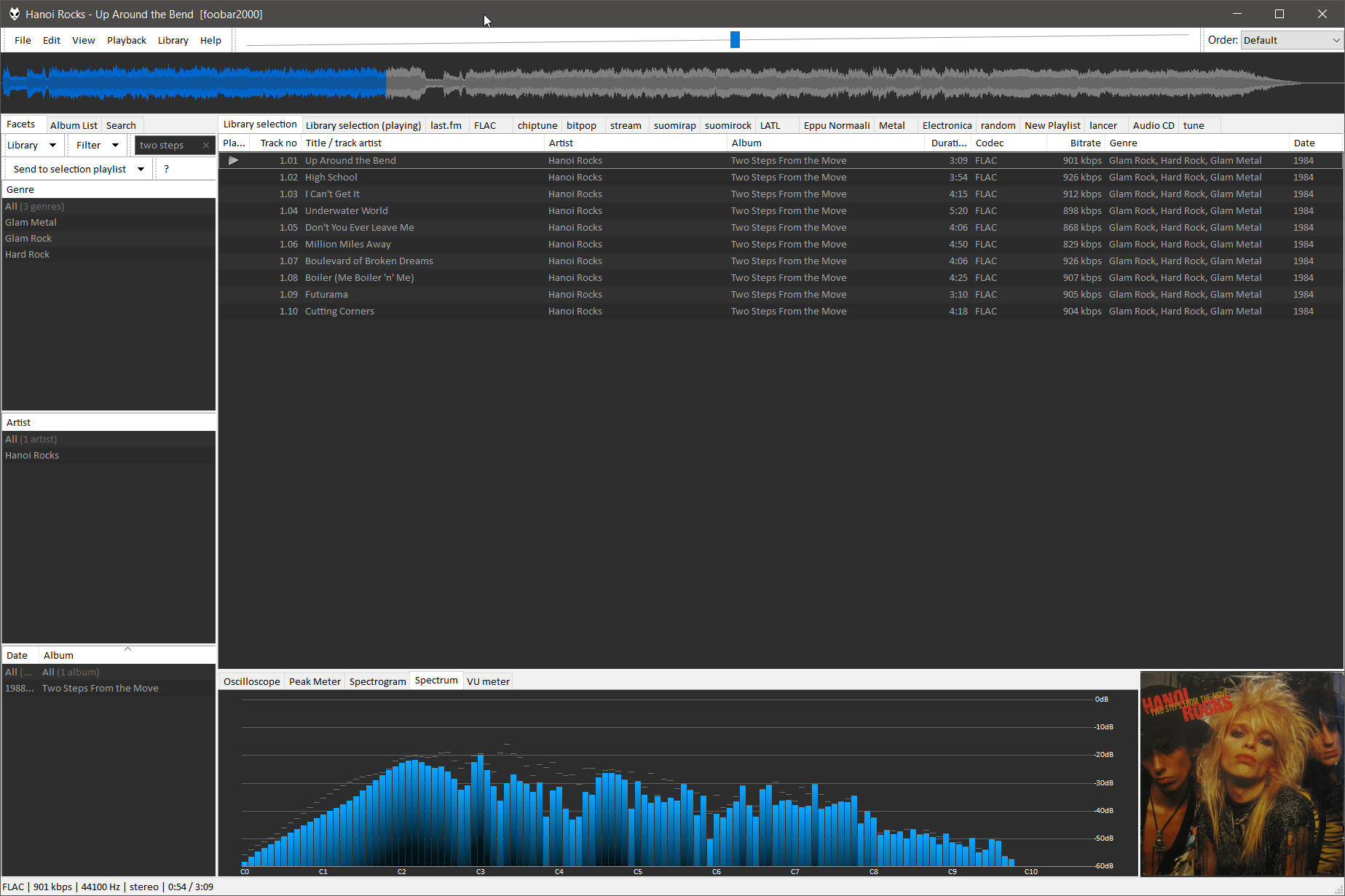The height and width of the screenshot is (896, 1345).
Task: Open the Help menu
Action: point(211,41)
